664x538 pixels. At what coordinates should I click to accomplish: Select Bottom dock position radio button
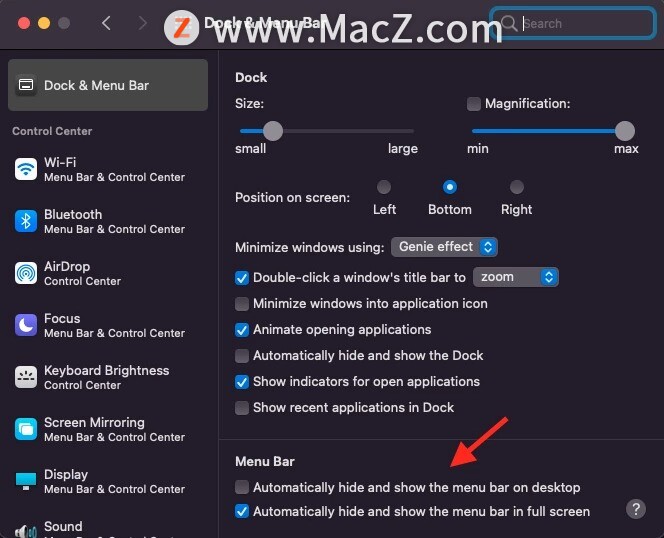pos(450,187)
